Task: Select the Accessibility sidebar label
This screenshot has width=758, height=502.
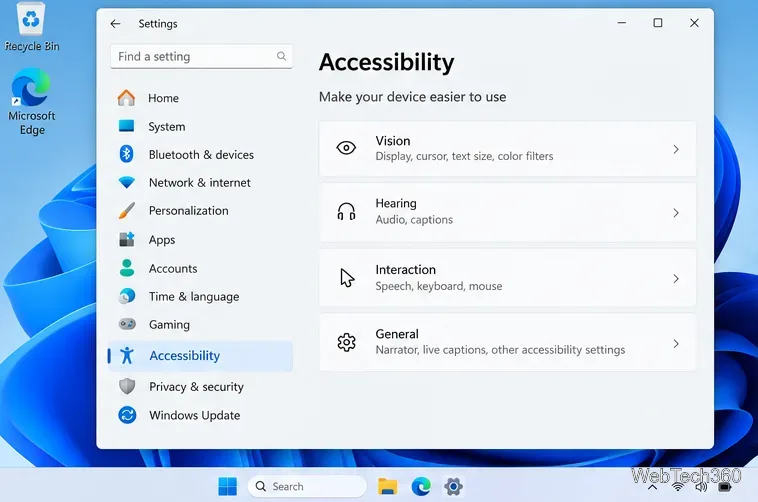Action: (184, 355)
